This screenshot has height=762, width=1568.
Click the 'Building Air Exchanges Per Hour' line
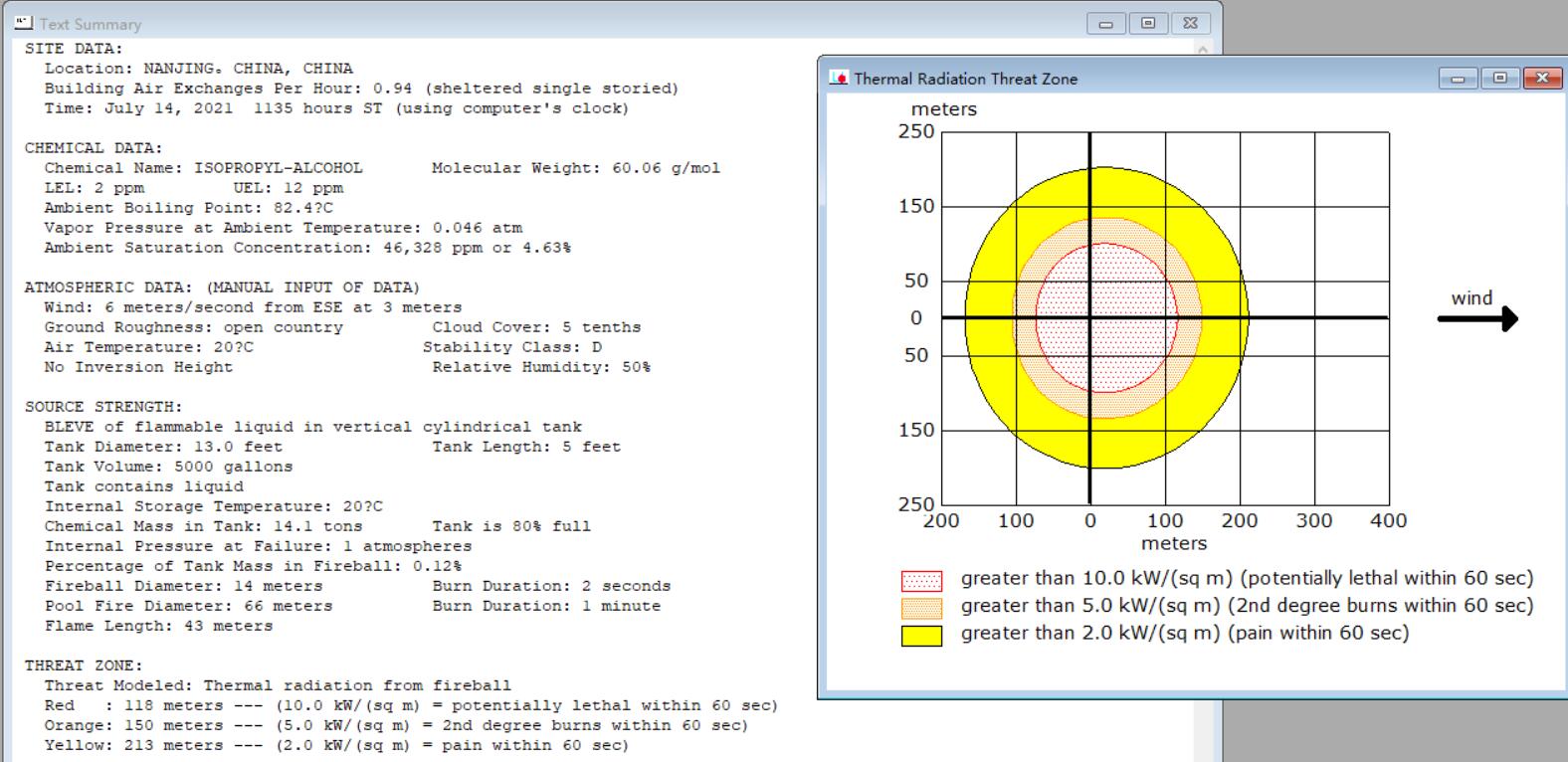[x=361, y=89]
